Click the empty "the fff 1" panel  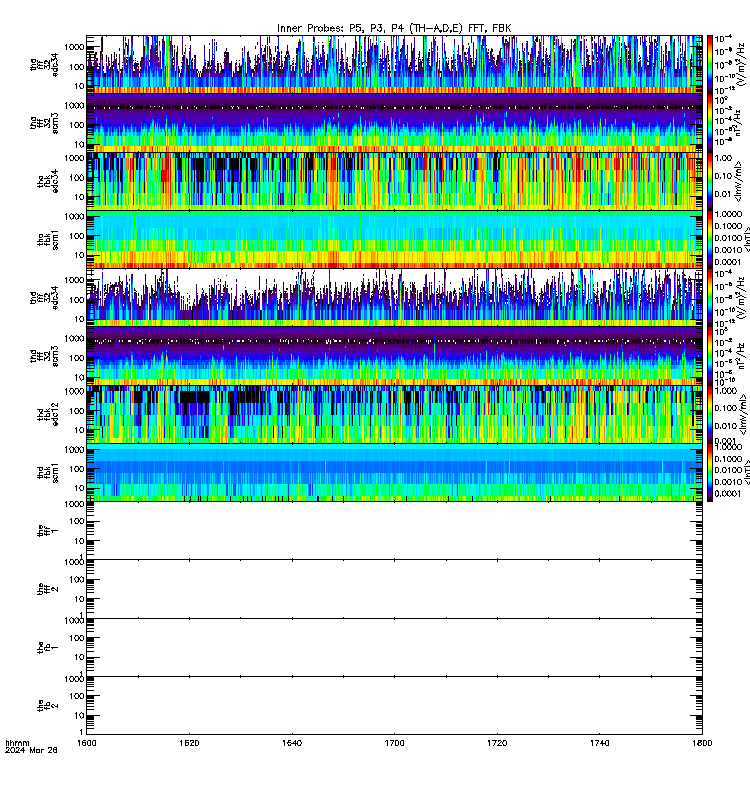[394, 531]
